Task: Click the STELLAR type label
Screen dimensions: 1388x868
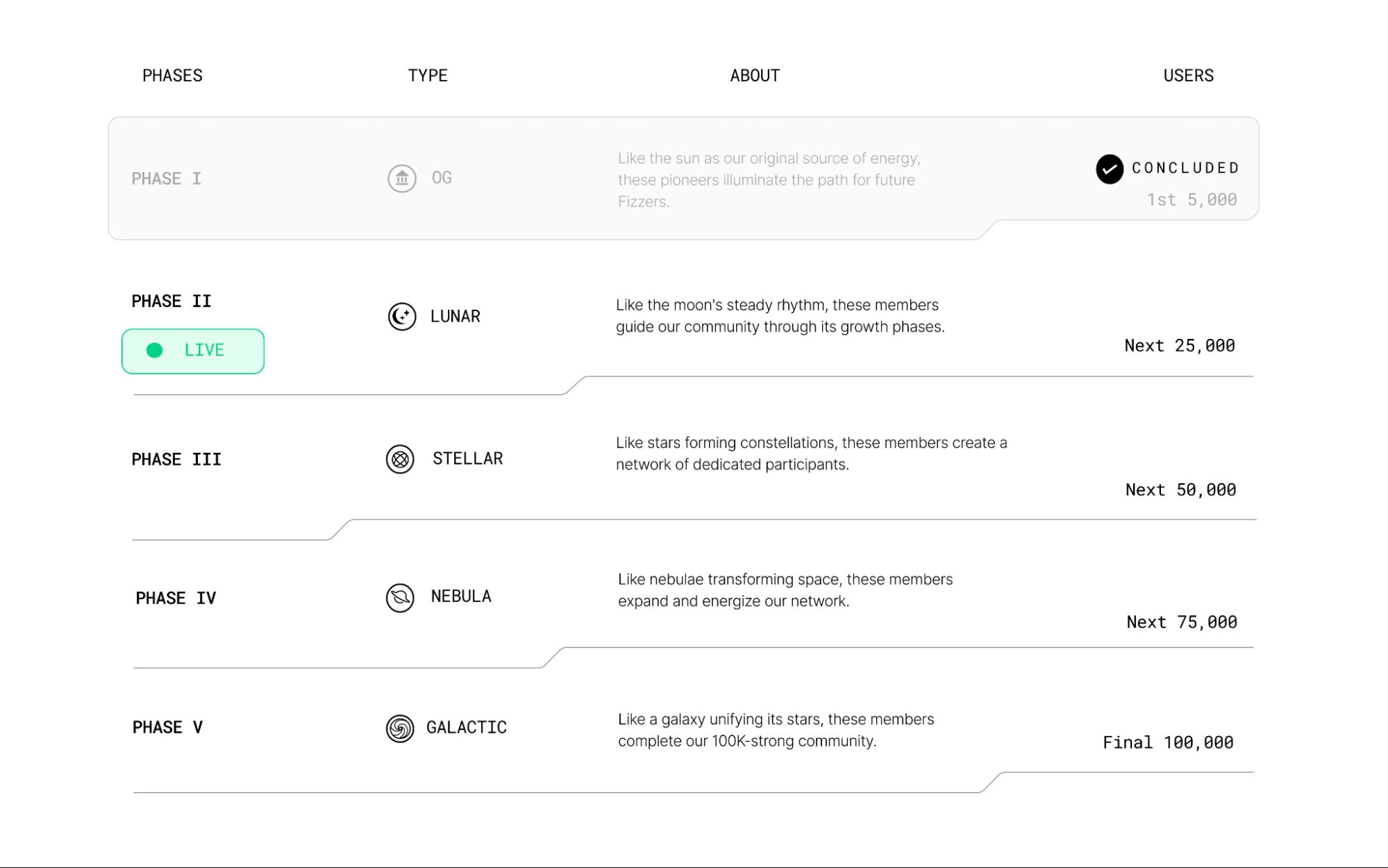Action: 468,458
